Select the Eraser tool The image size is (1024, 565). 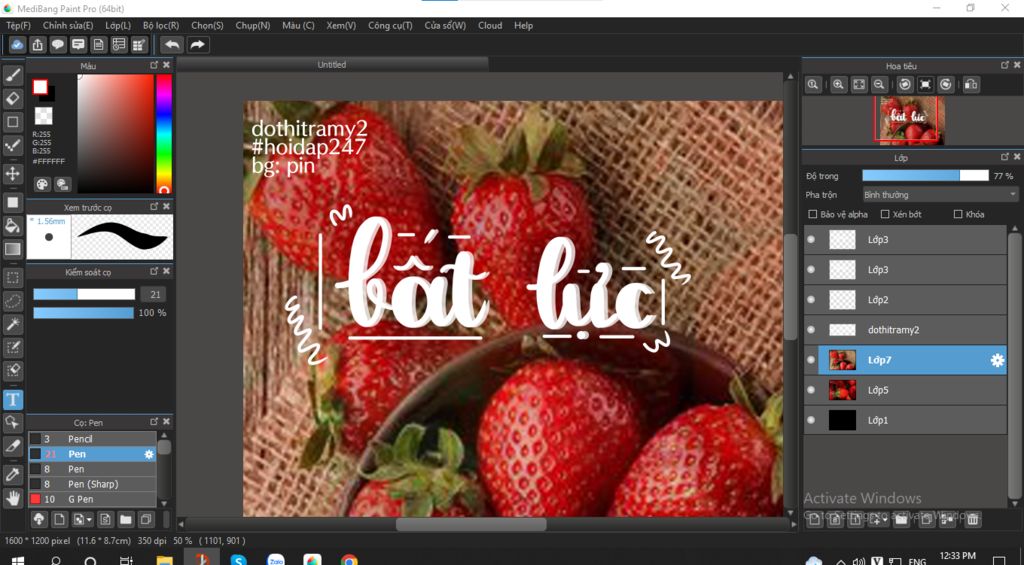pos(12,99)
